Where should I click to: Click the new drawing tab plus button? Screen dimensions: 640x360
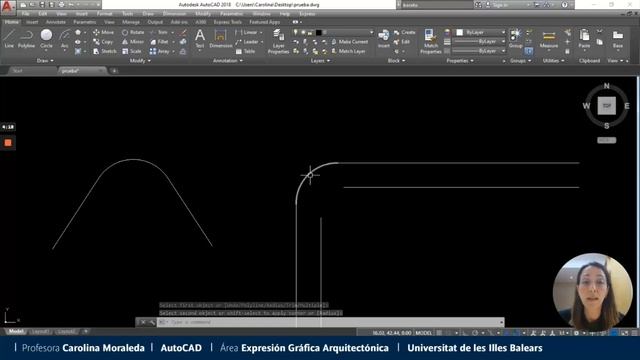point(114,71)
